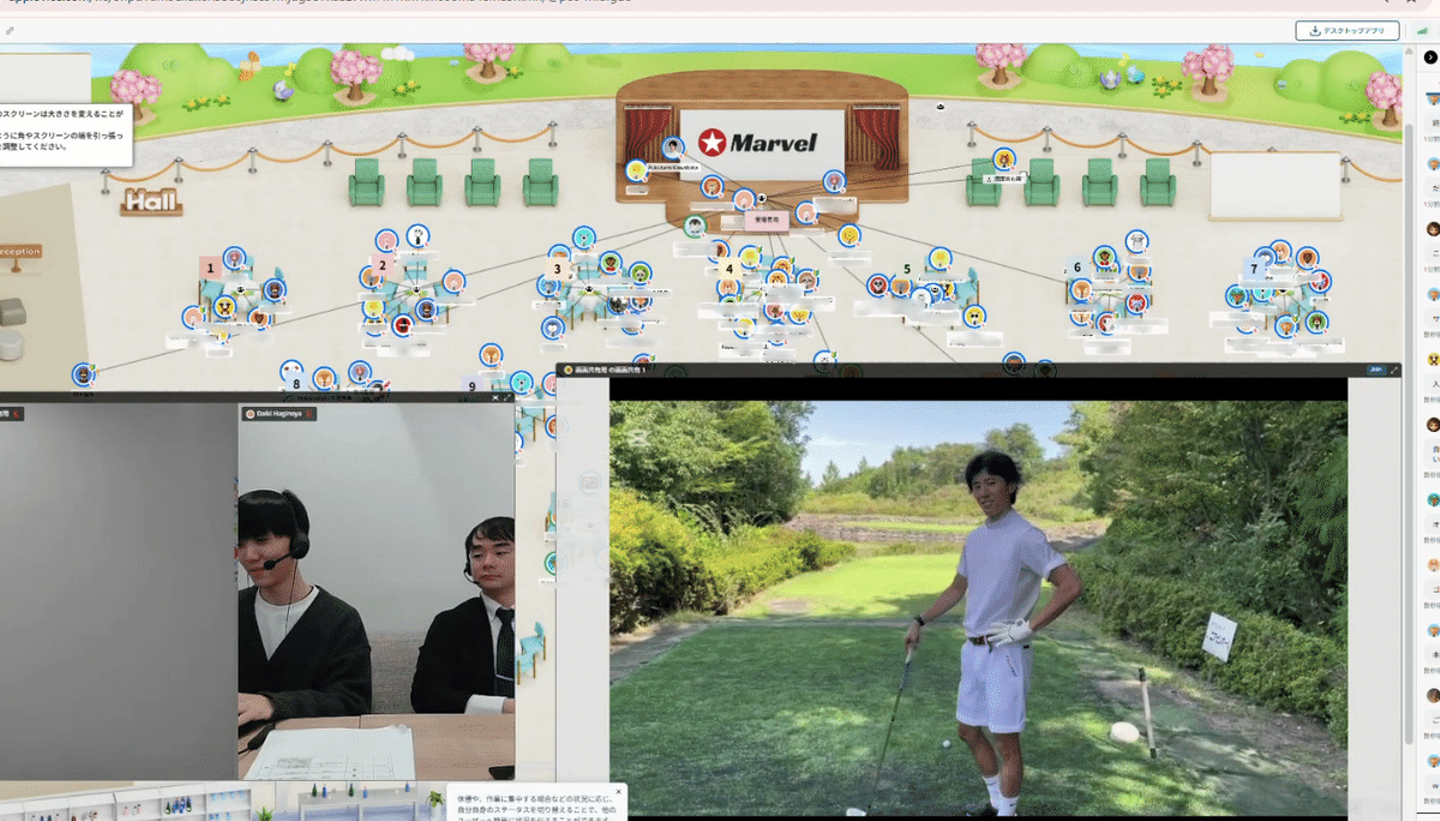Screen dimensions: 1440x821
Task: Click the Daiki Haginoya name label
Action: click(280, 413)
